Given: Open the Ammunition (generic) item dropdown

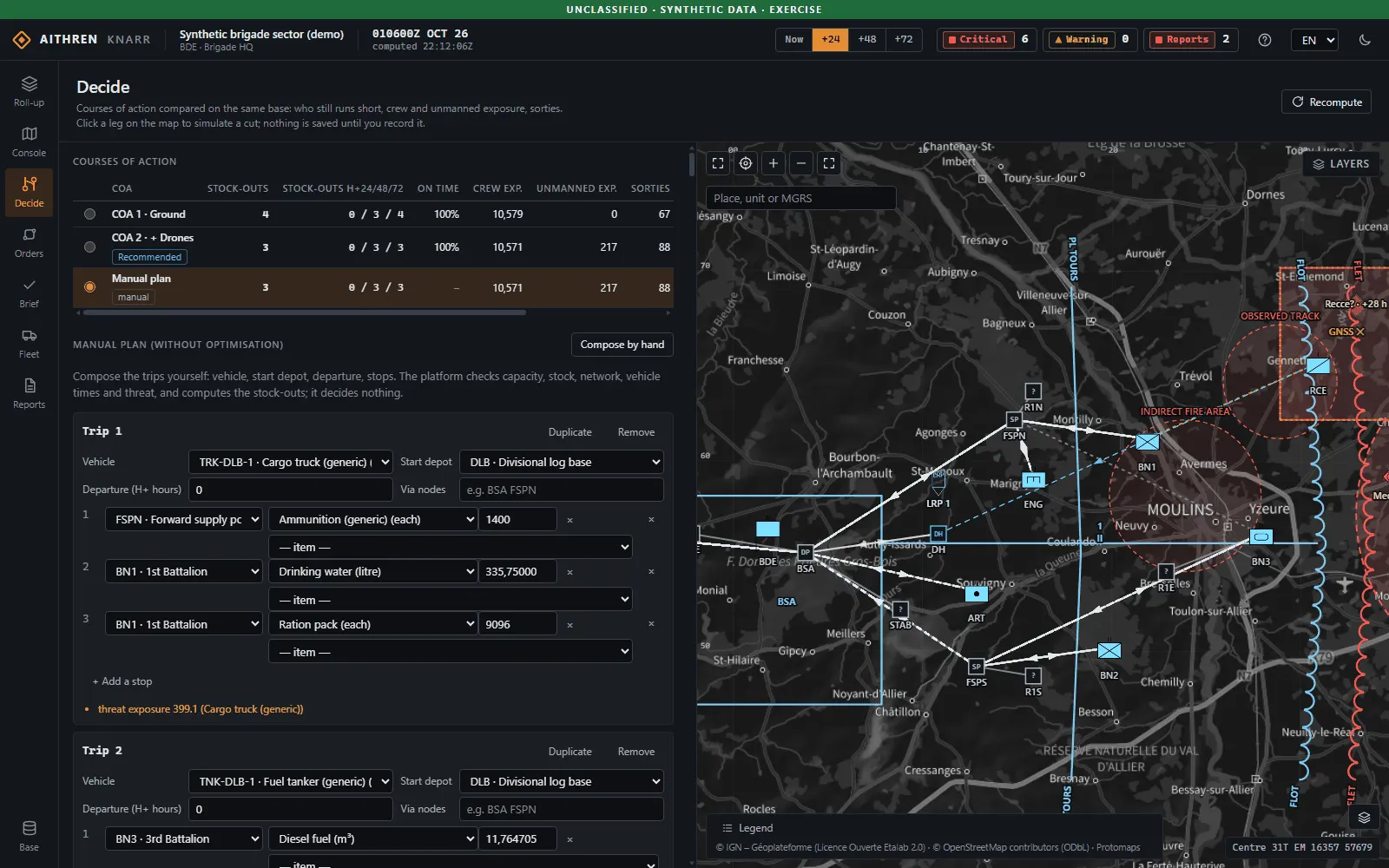Looking at the screenshot, I should (x=372, y=519).
